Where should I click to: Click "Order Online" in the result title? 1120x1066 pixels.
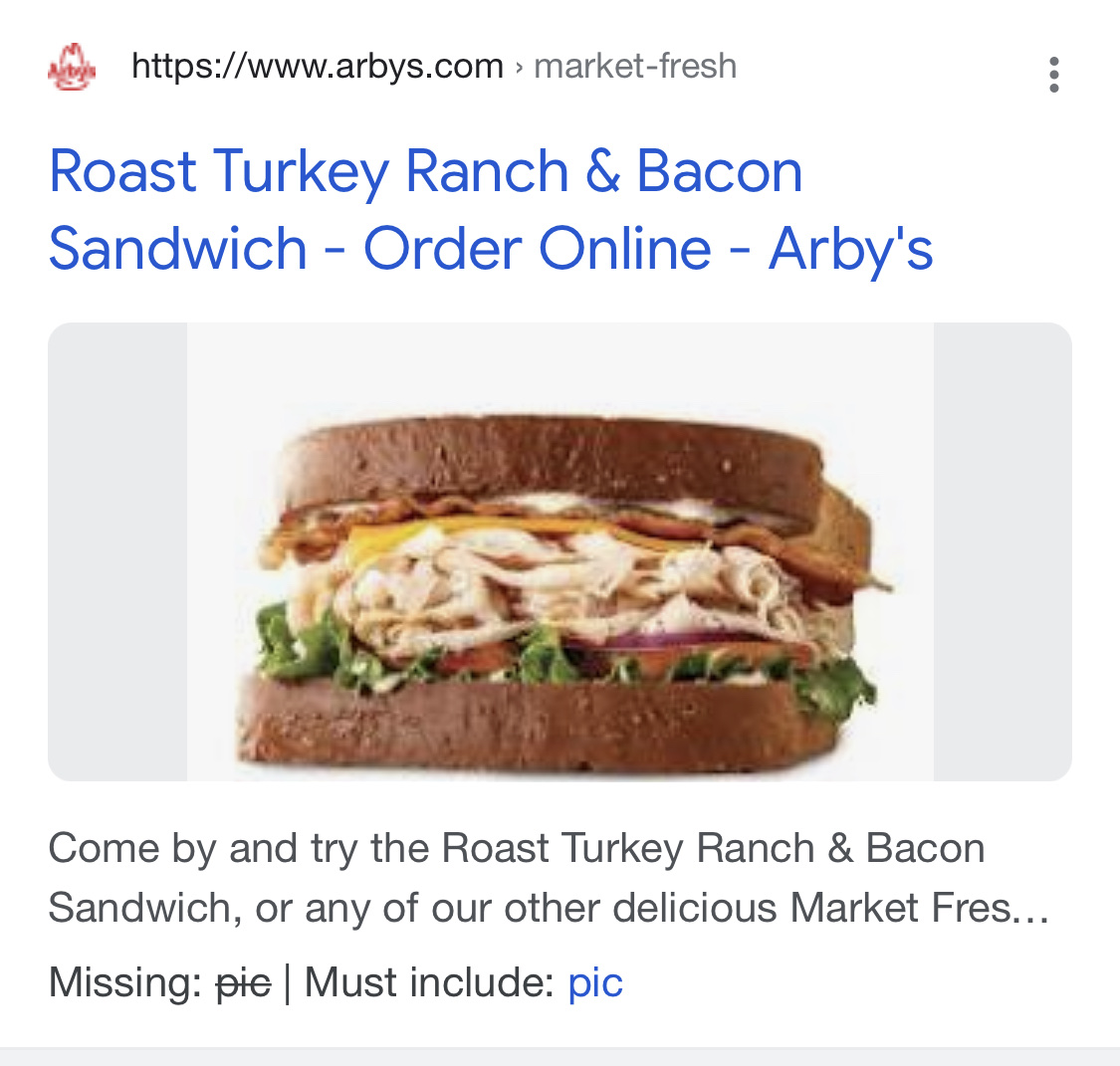tap(537, 248)
